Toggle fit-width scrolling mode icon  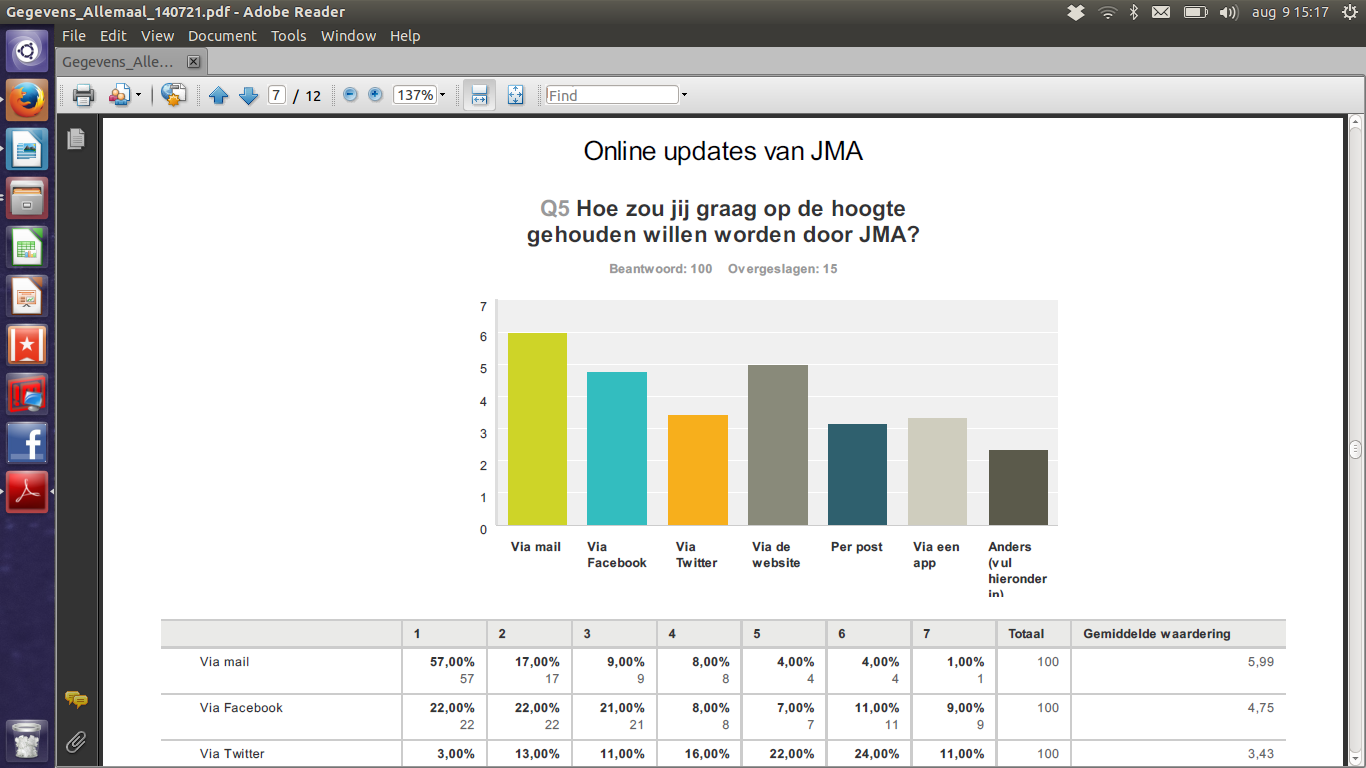479,95
